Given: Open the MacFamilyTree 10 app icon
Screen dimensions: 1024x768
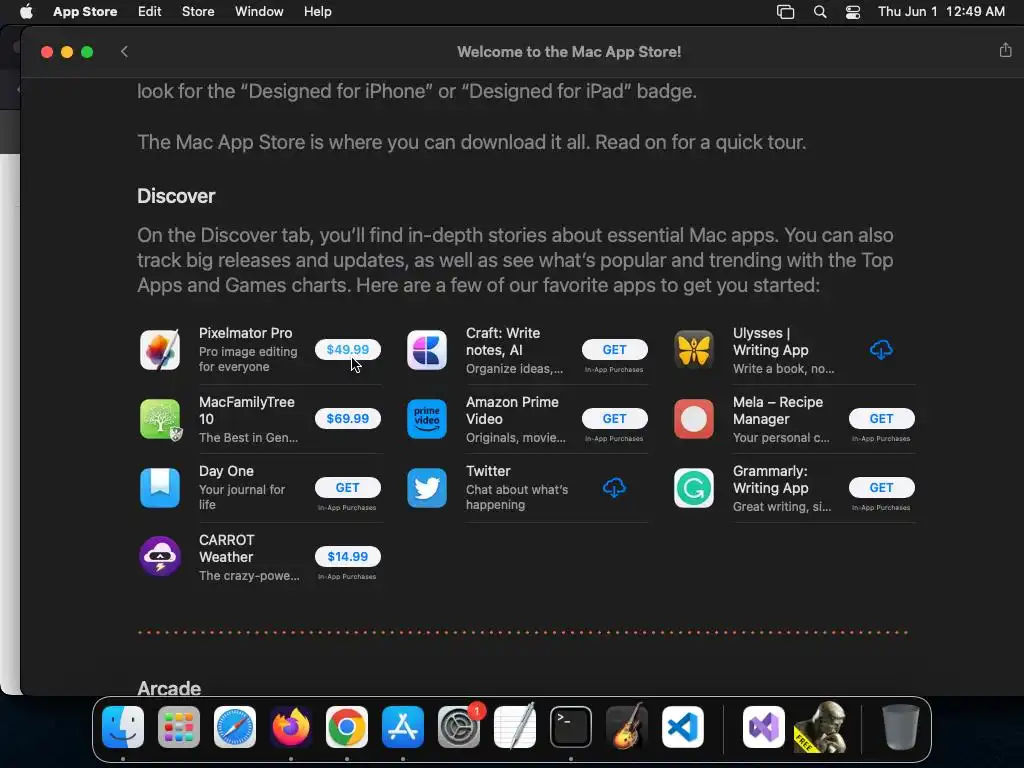Looking at the screenshot, I should point(160,419).
